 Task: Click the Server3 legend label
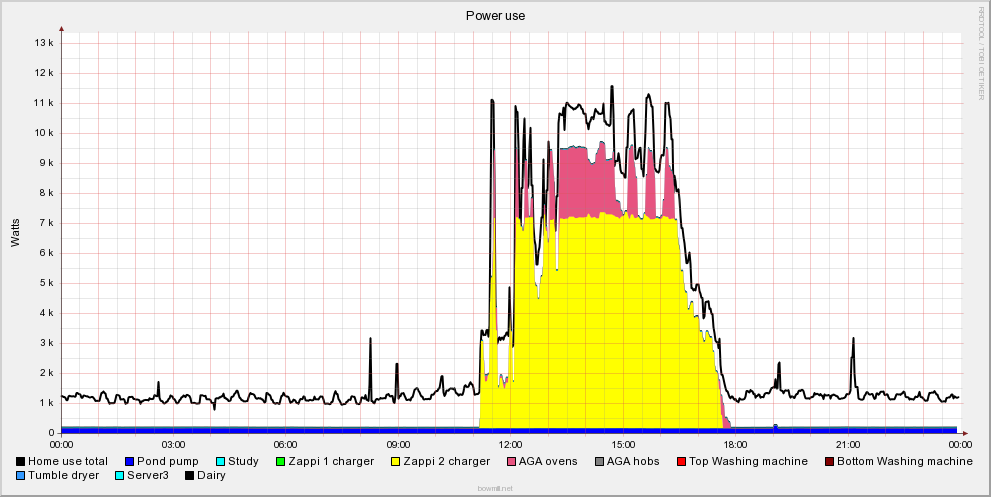click(x=148, y=476)
